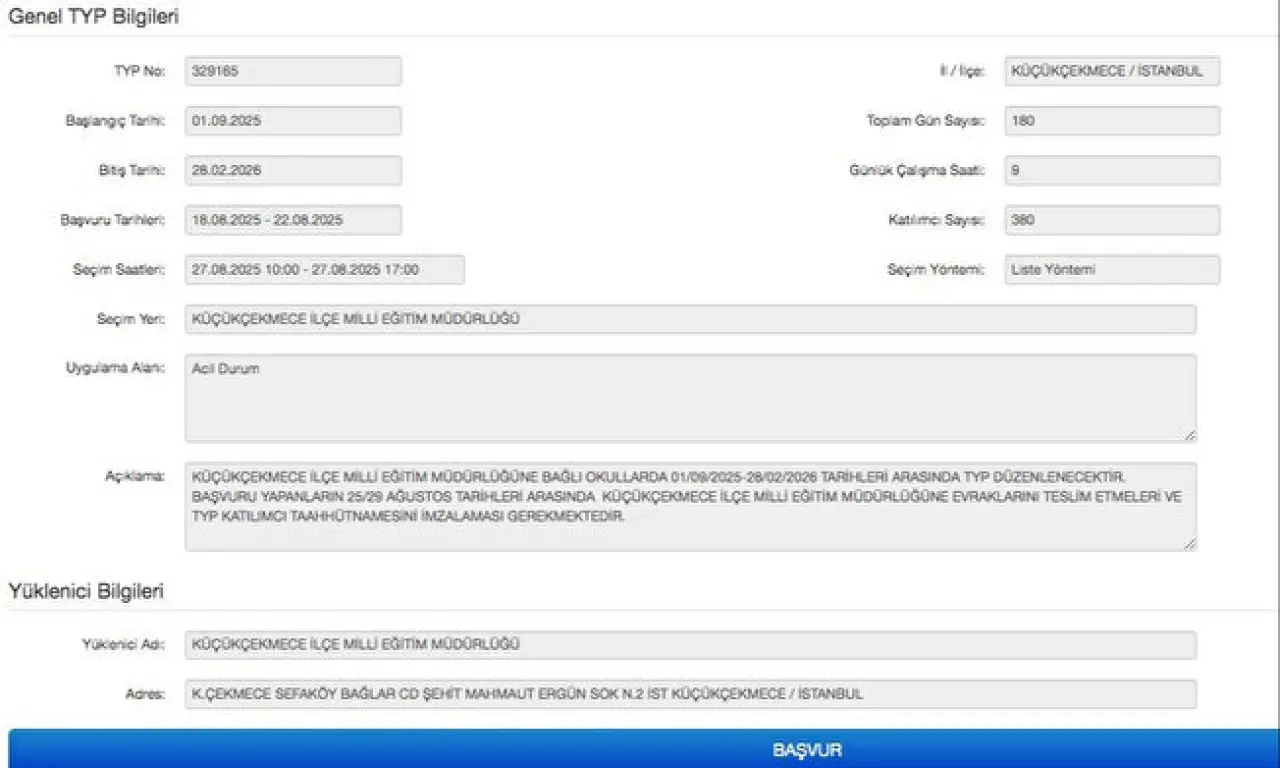Click the Yüklenici Adı field
This screenshot has width=1280, height=768.
[x=690, y=645]
